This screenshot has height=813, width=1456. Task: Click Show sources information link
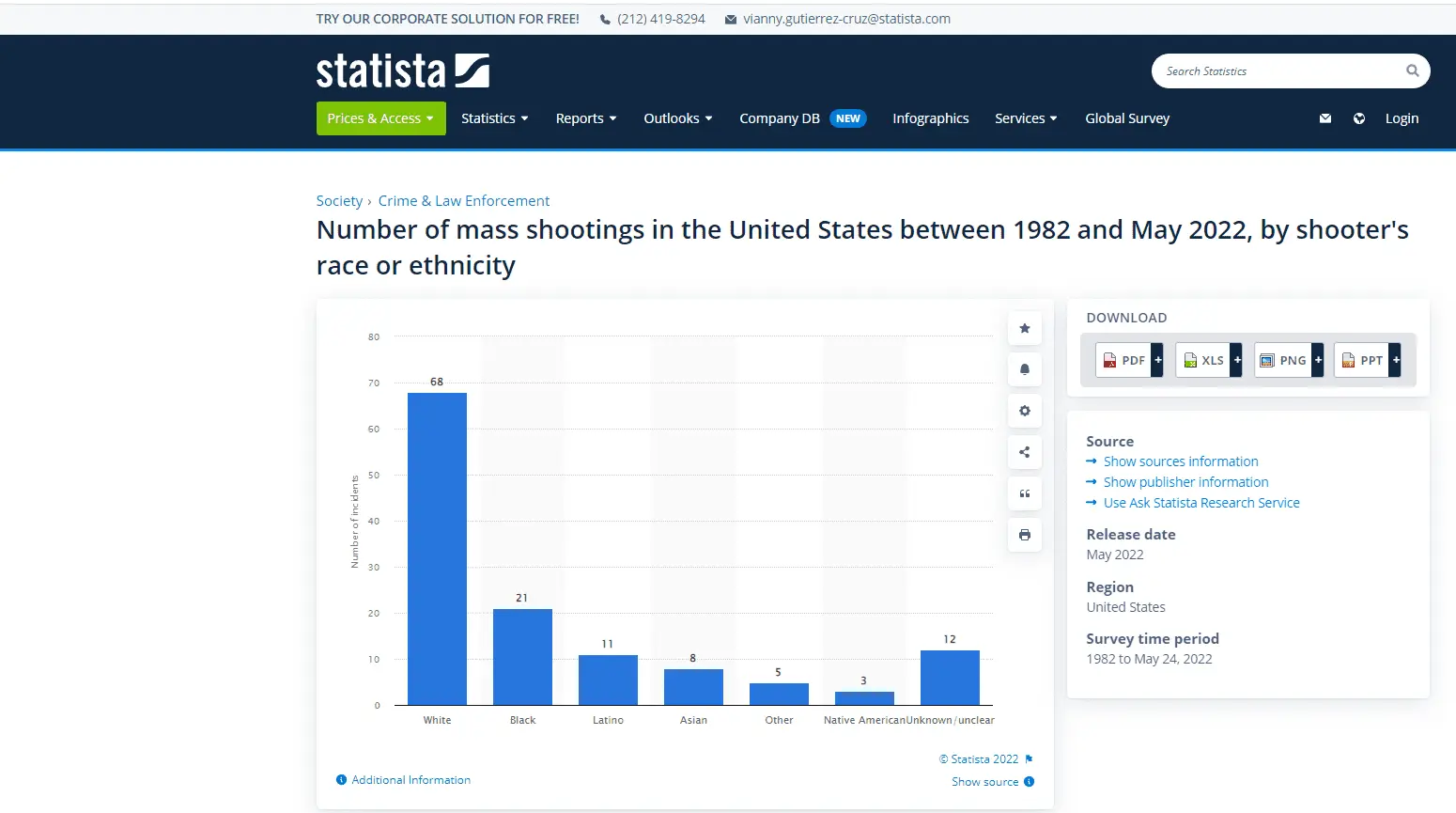tap(1180, 461)
